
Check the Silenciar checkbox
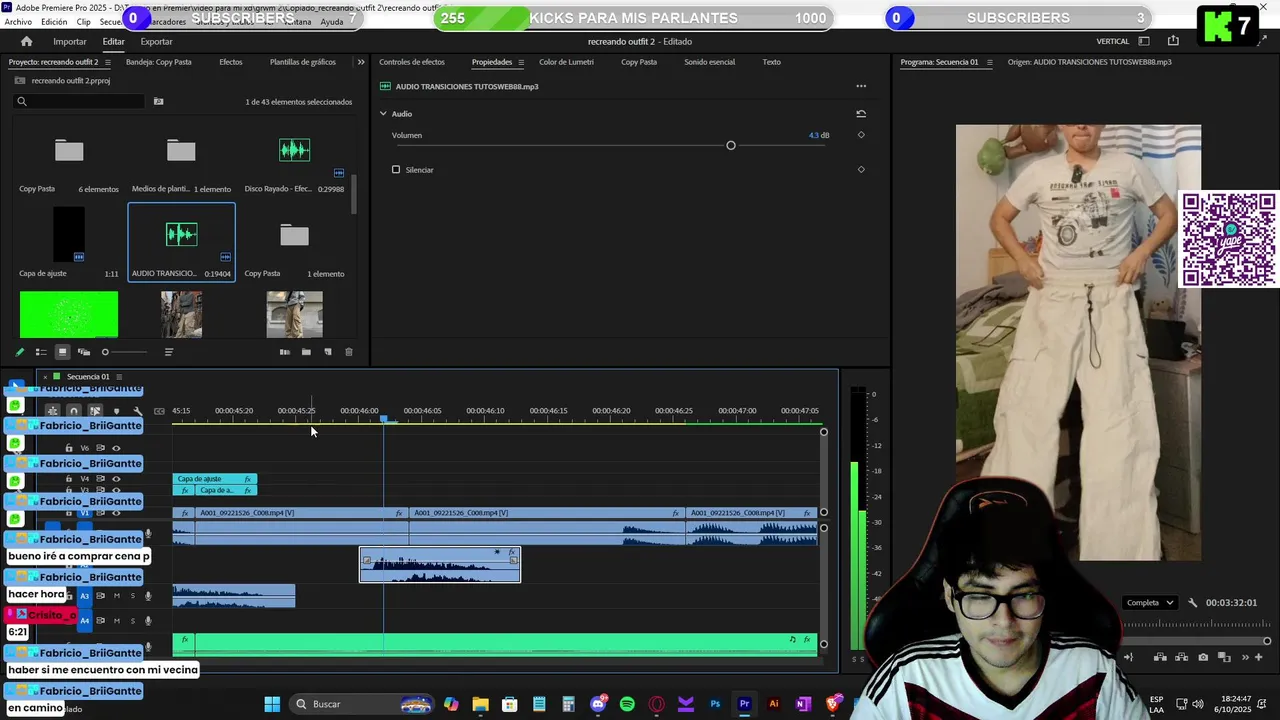396,170
